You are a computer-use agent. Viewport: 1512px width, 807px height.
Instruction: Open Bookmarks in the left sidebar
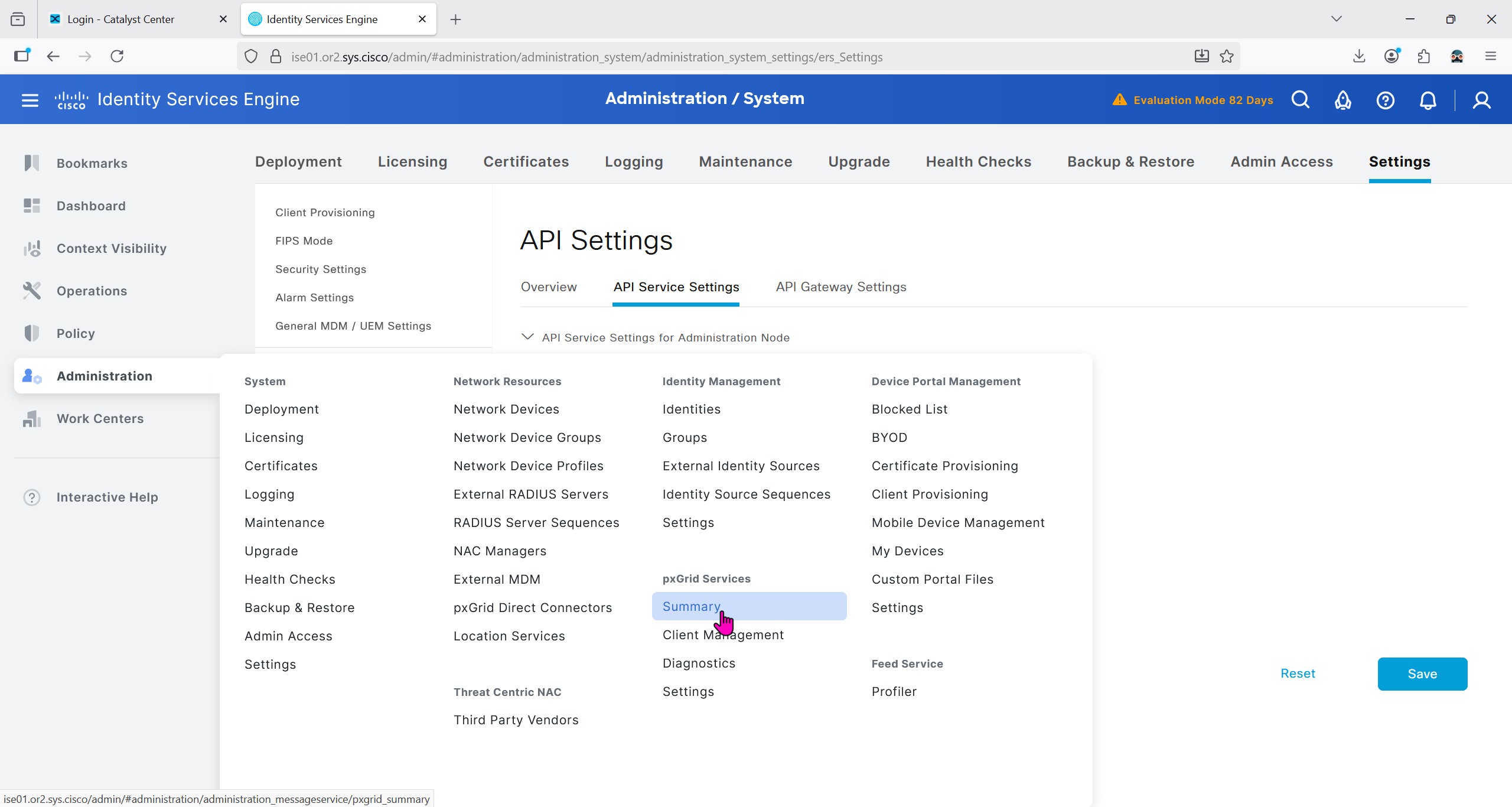point(92,163)
